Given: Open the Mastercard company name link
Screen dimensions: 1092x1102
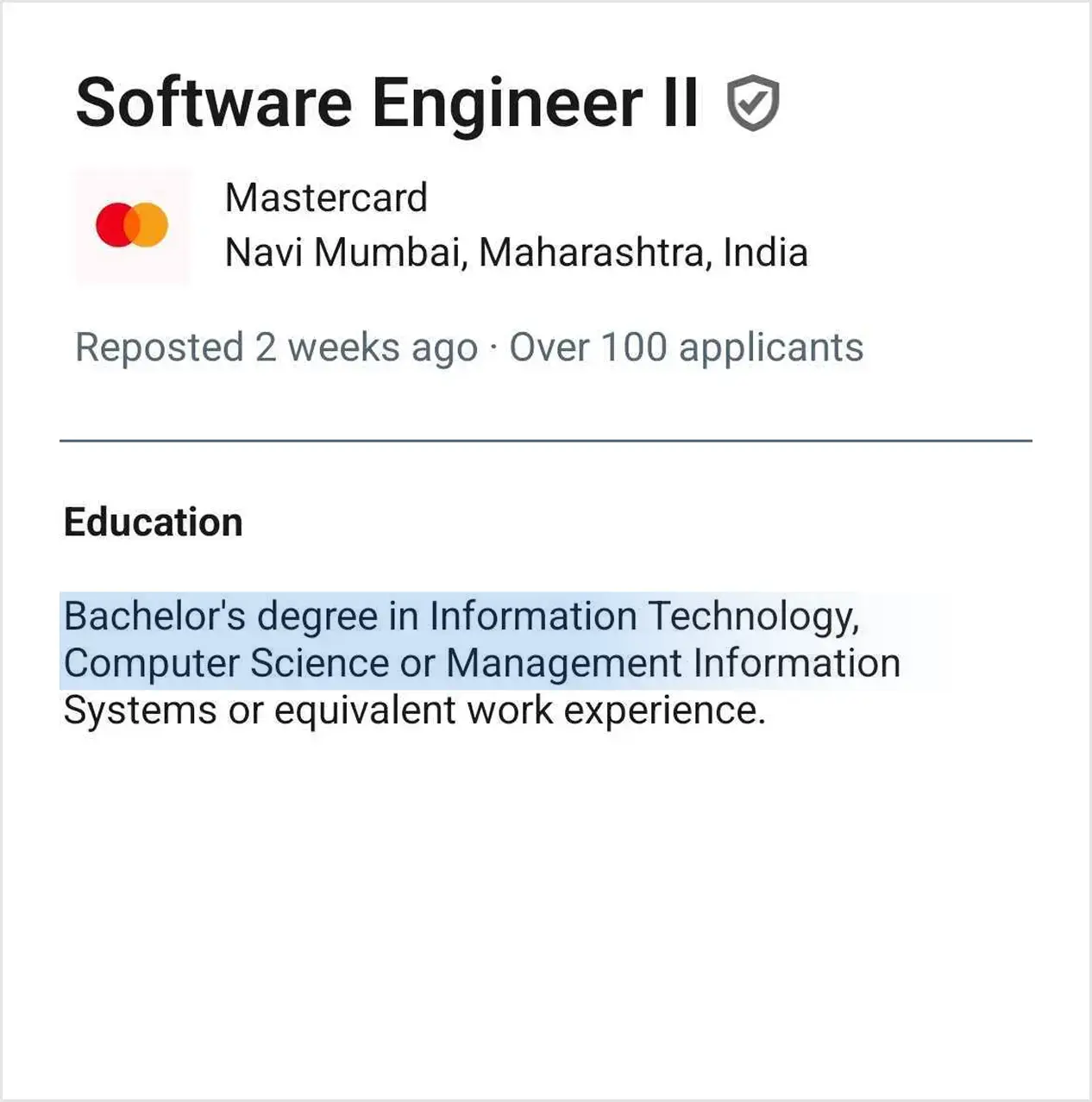Looking at the screenshot, I should [326, 197].
